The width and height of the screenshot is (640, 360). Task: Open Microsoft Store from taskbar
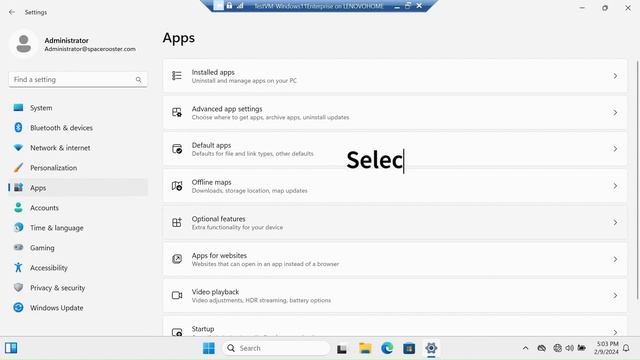pyautogui.click(x=409, y=348)
